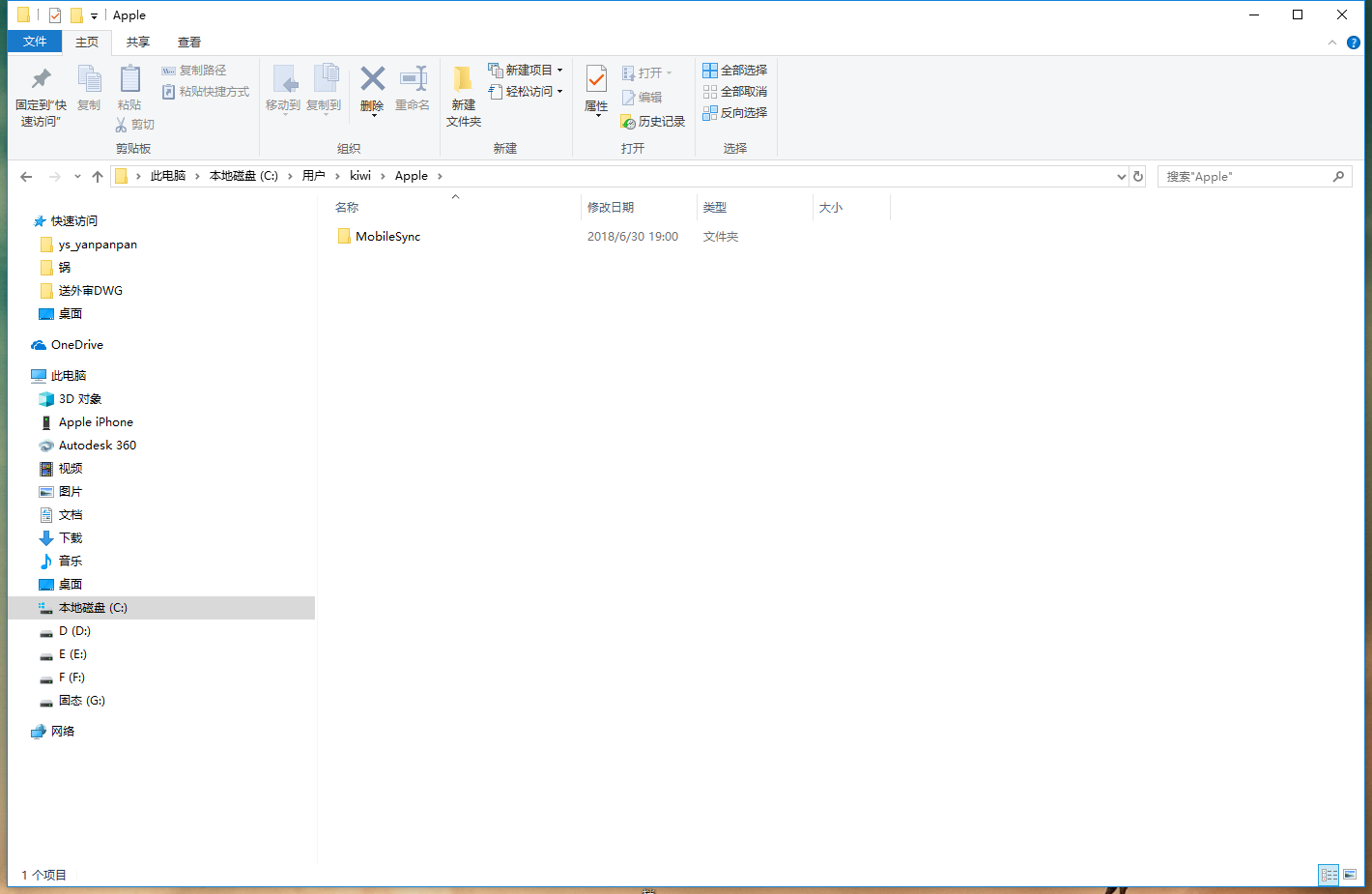The width and height of the screenshot is (1372, 894).
Task: Click This PC in the breadcrumb
Action: 168,176
